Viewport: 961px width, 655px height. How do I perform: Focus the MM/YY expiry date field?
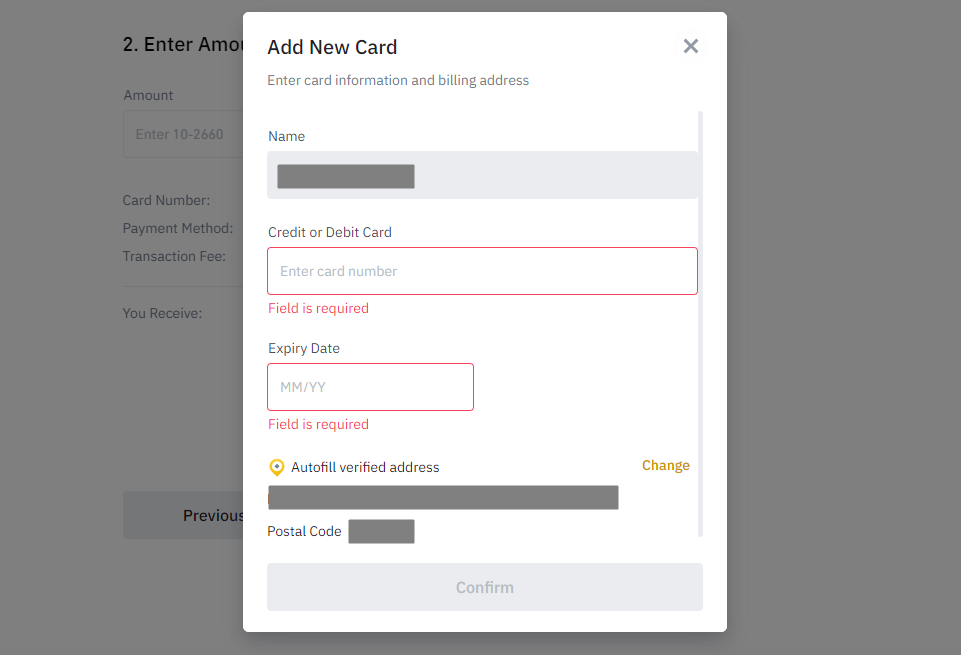click(370, 387)
